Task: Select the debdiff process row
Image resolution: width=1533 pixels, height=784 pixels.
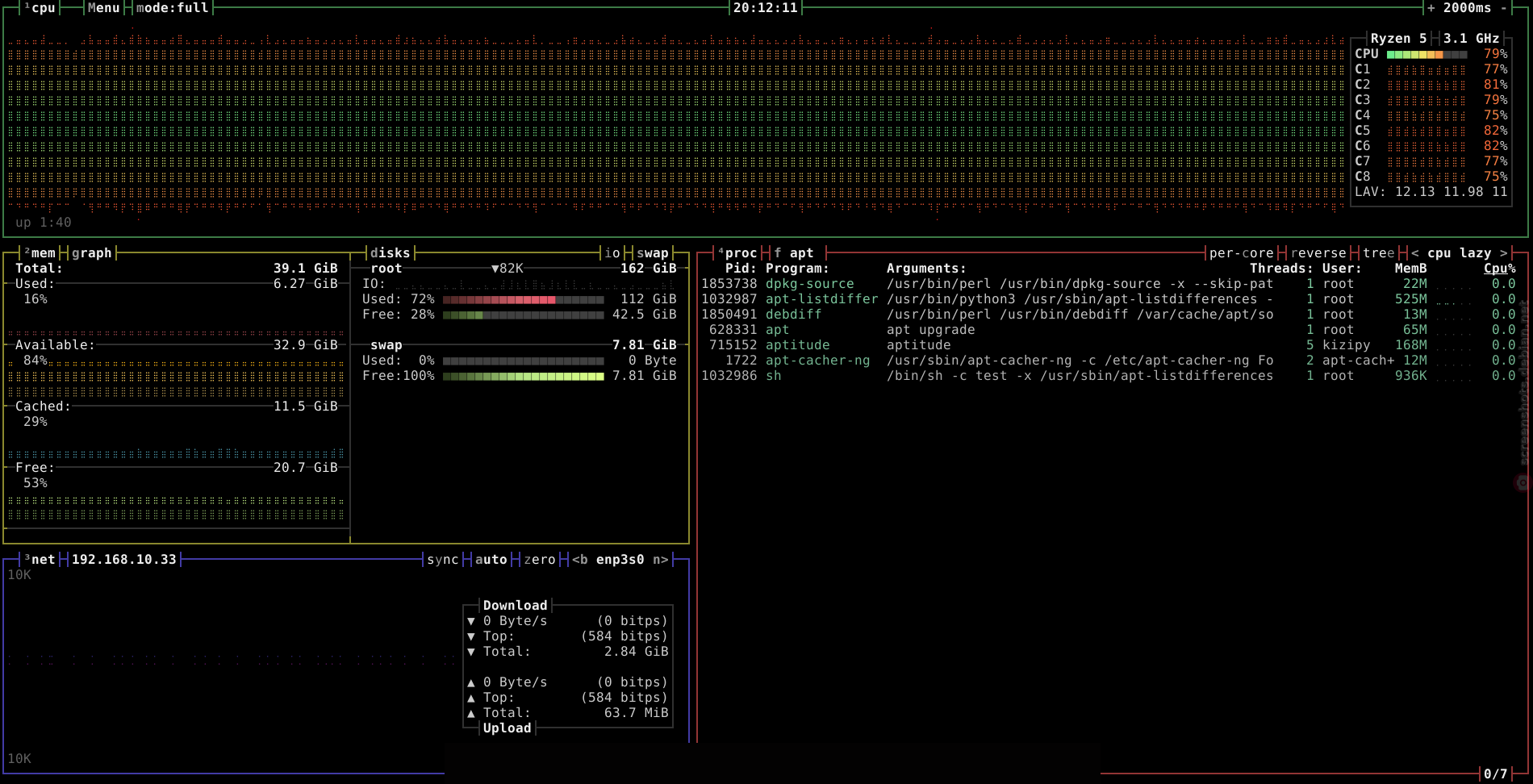Action: (x=1108, y=315)
